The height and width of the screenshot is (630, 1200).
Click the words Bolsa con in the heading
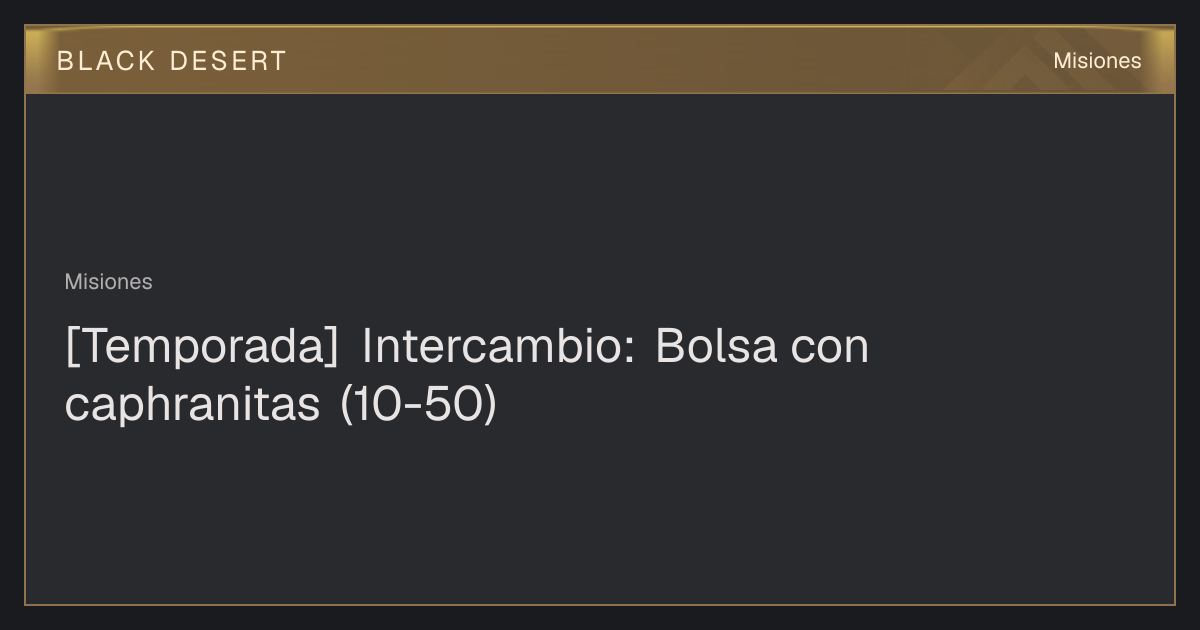coord(763,346)
